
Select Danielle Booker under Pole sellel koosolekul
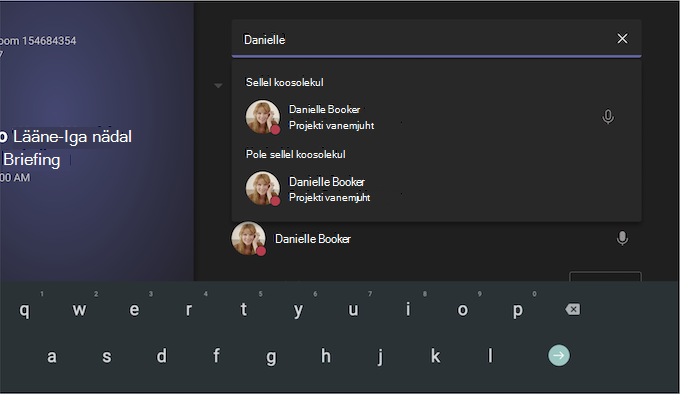(436, 189)
